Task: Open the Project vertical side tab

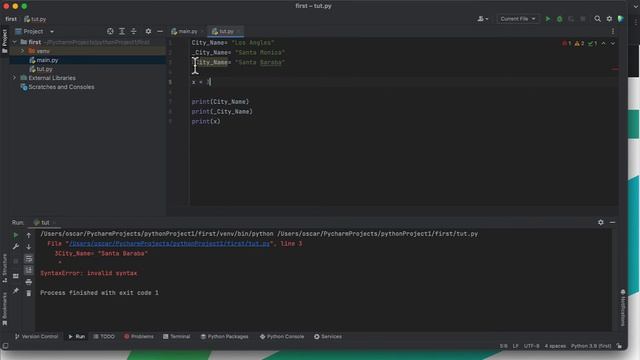Action: point(4,40)
